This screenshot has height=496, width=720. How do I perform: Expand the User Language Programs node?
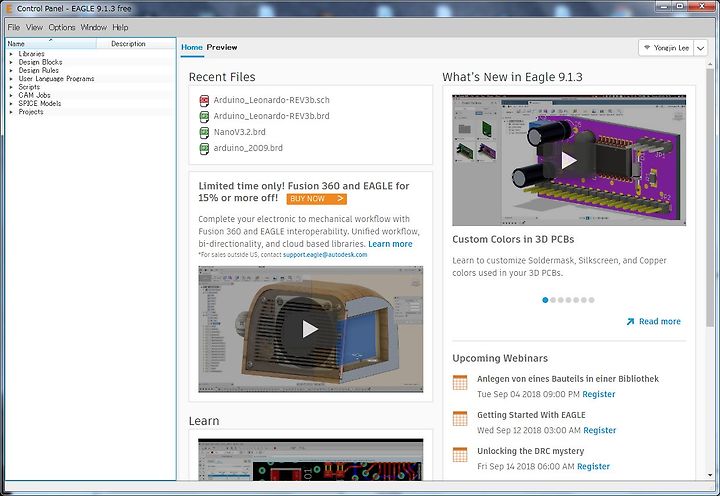click(x=11, y=79)
